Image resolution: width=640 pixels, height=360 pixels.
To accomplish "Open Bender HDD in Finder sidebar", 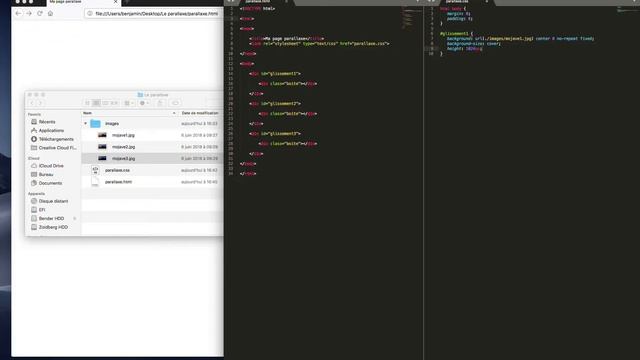I will point(51,218).
